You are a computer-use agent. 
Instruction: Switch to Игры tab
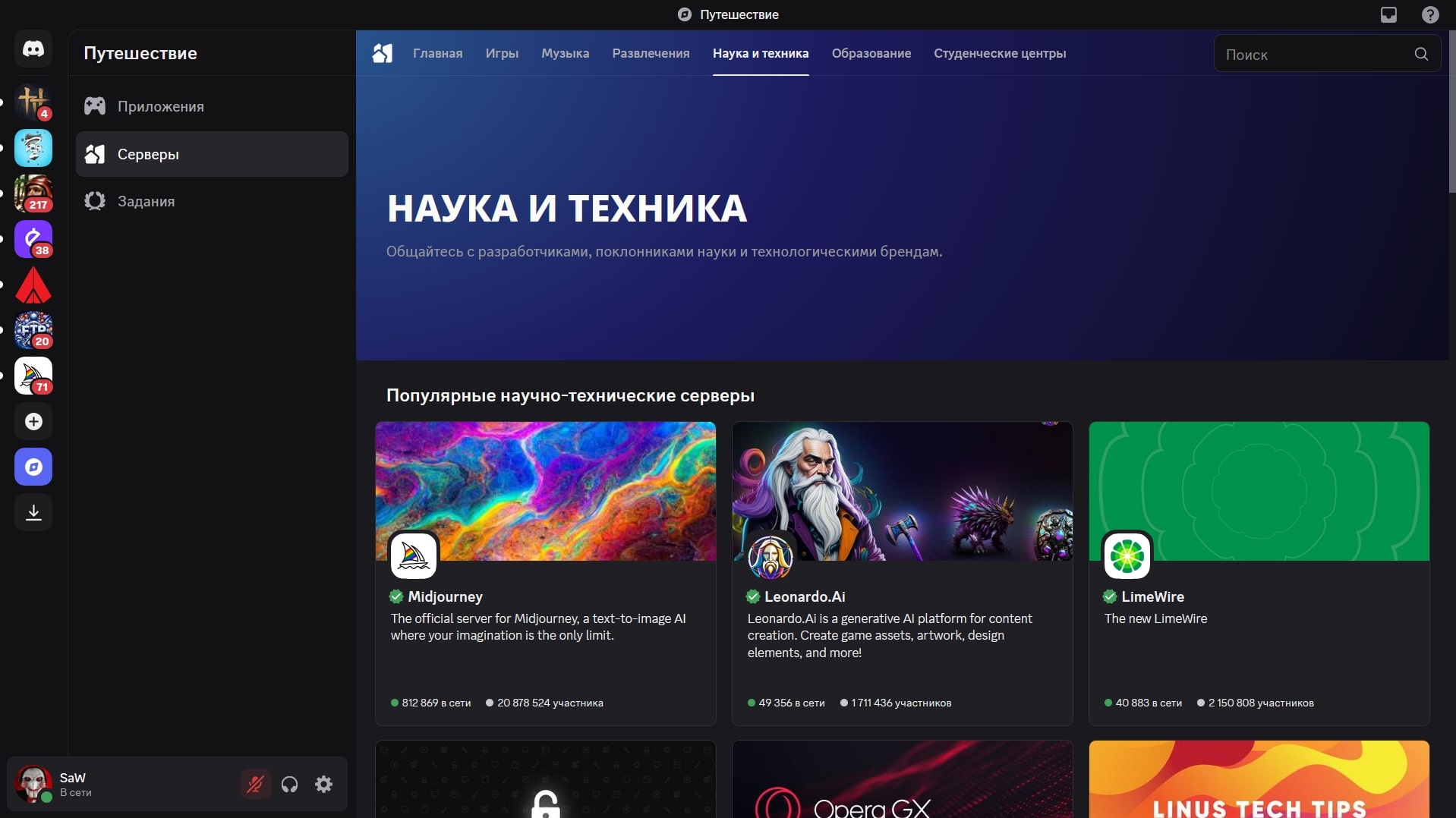pyautogui.click(x=502, y=53)
